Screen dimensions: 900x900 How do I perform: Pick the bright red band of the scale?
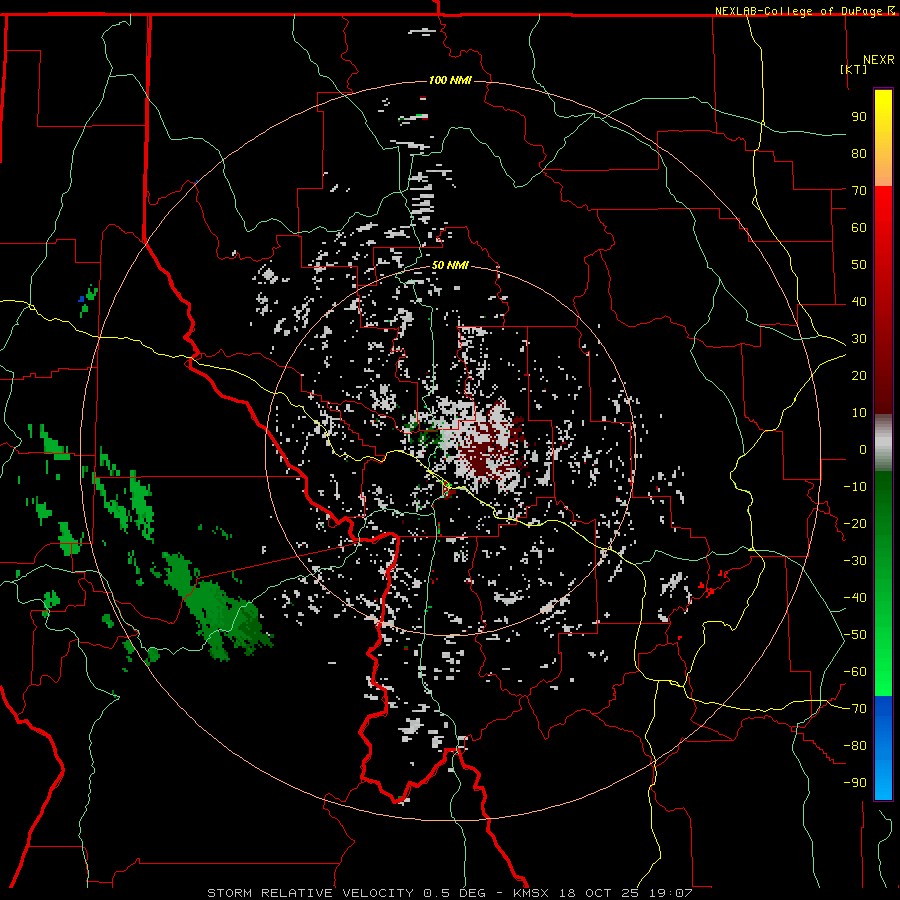[x=883, y=218]
